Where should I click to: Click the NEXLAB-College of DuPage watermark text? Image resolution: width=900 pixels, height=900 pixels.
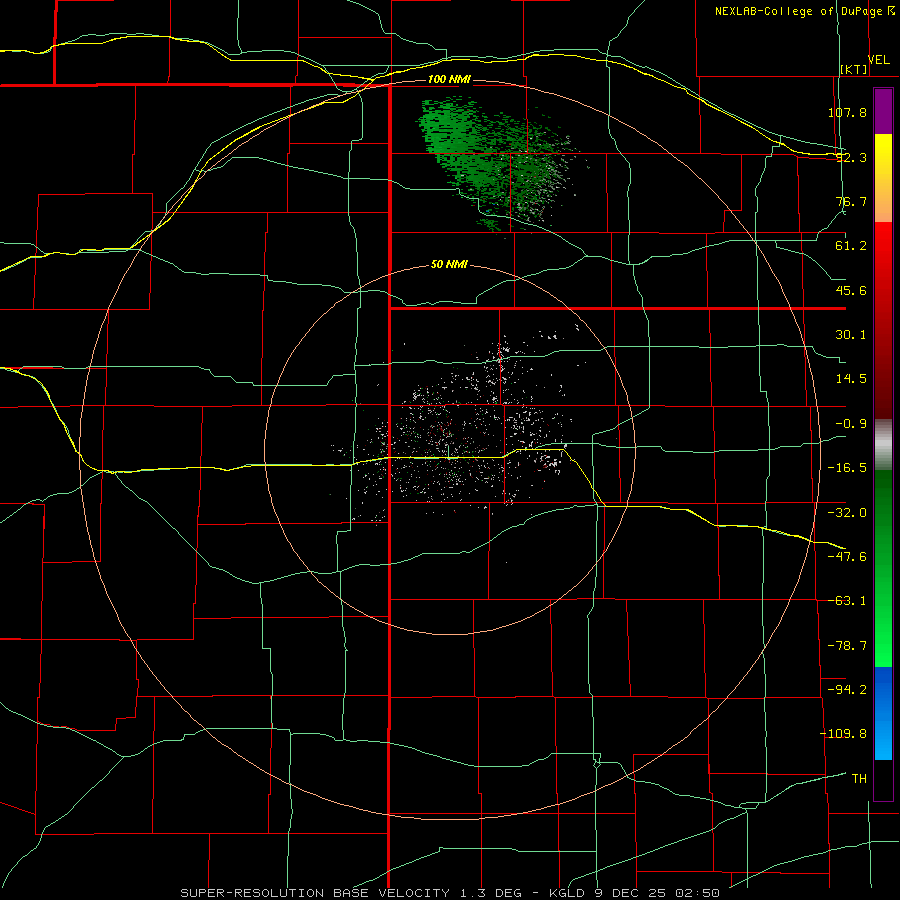click(x=805, y=11)
